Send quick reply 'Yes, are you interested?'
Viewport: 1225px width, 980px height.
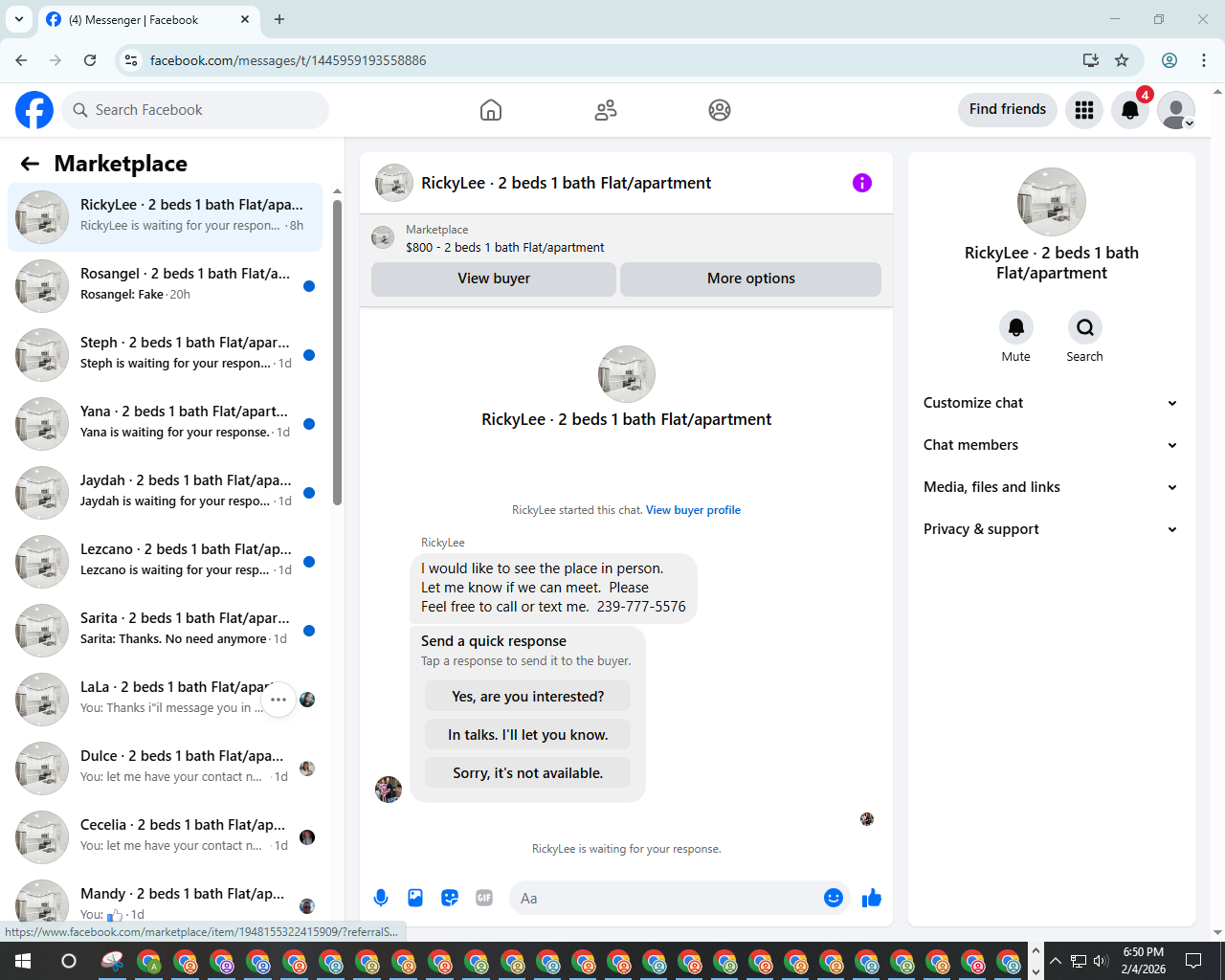tap(528, 697)
